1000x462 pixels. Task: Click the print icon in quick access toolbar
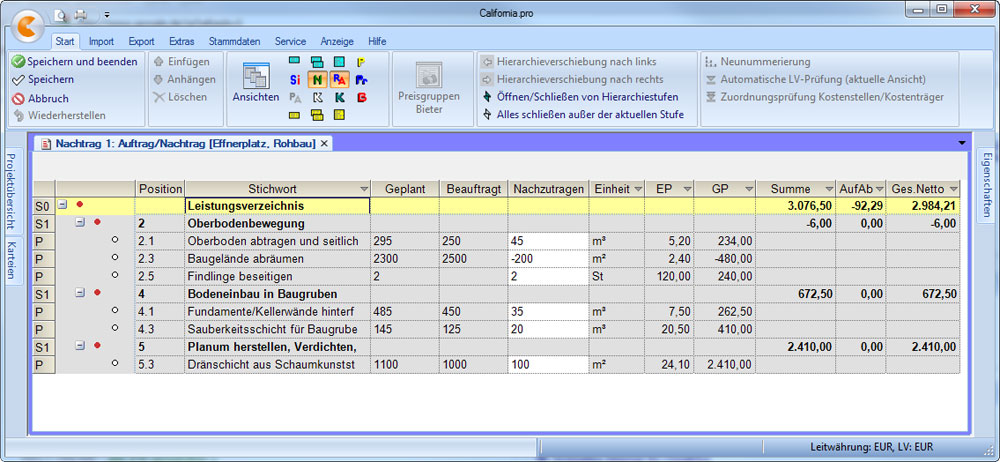[81, 16]
